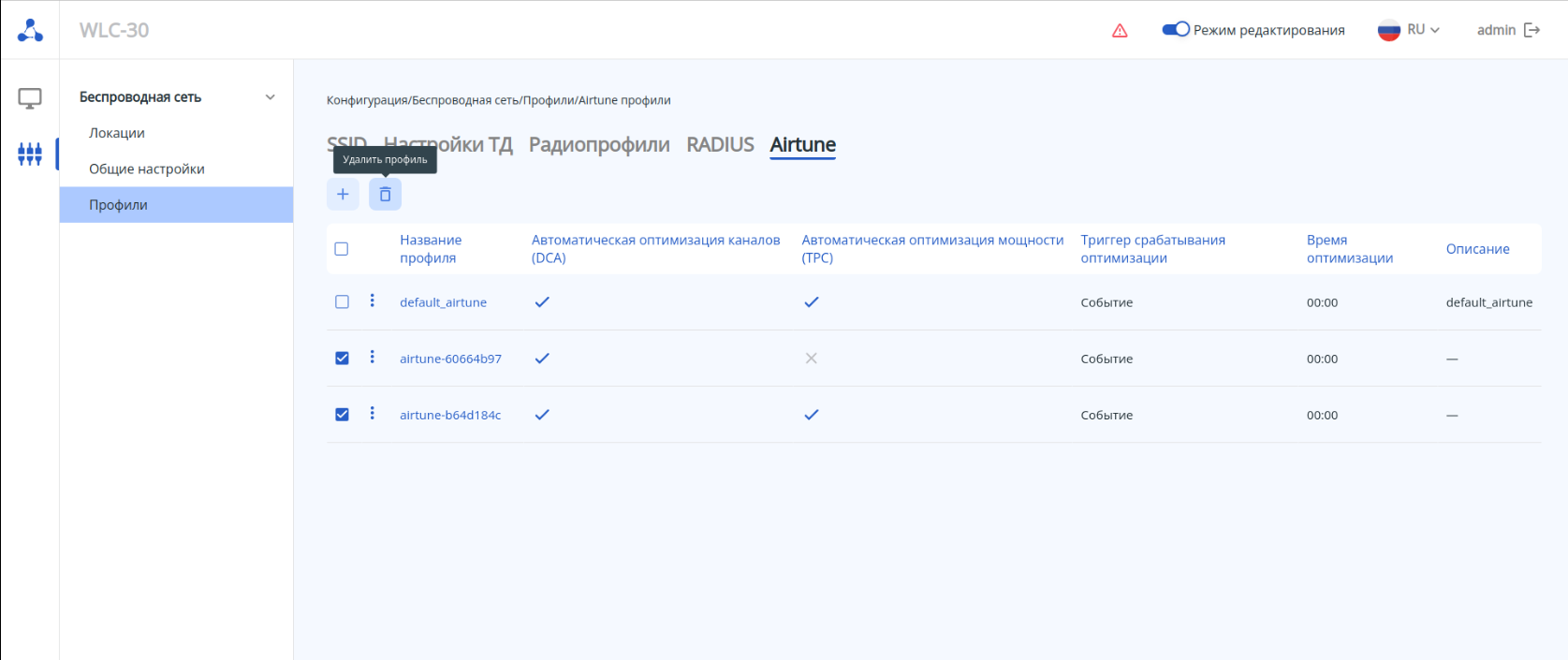Viewport: 1568px width, 660px height.
Task: Check the default_airtune row checkbox
Action: [x=342, y=302]
